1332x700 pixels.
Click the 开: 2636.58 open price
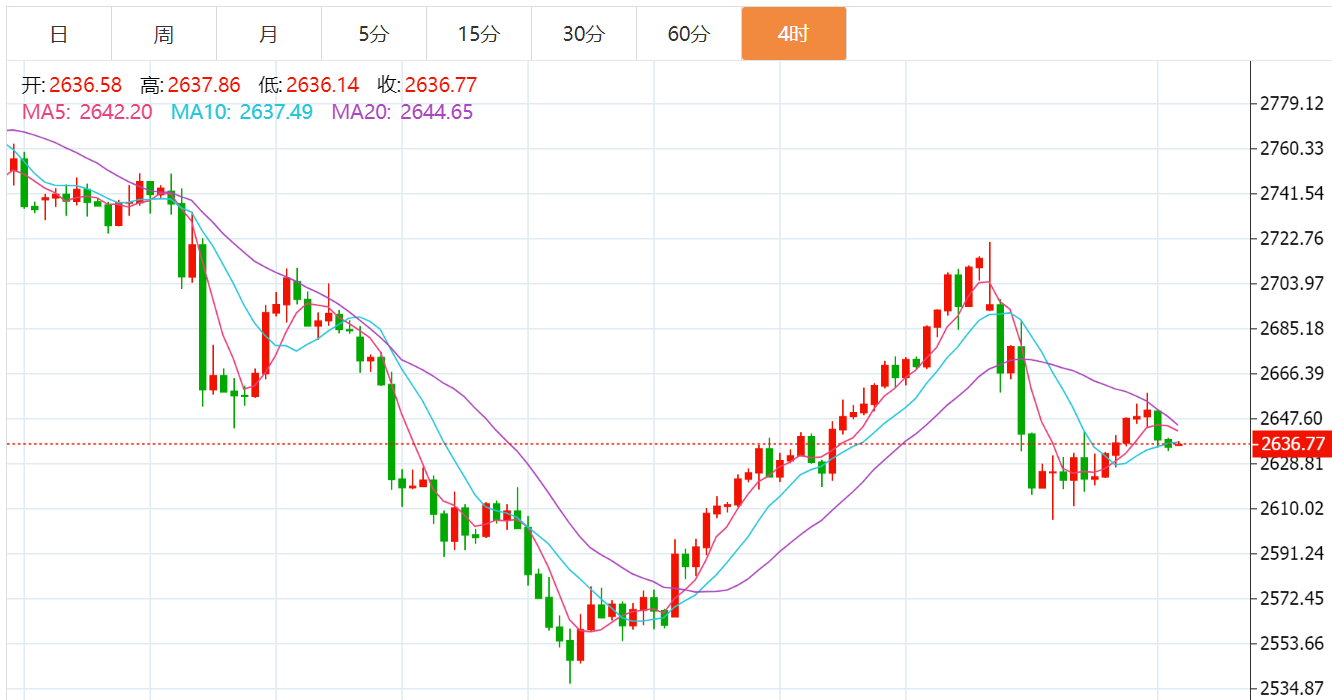(x=72, y=85)
